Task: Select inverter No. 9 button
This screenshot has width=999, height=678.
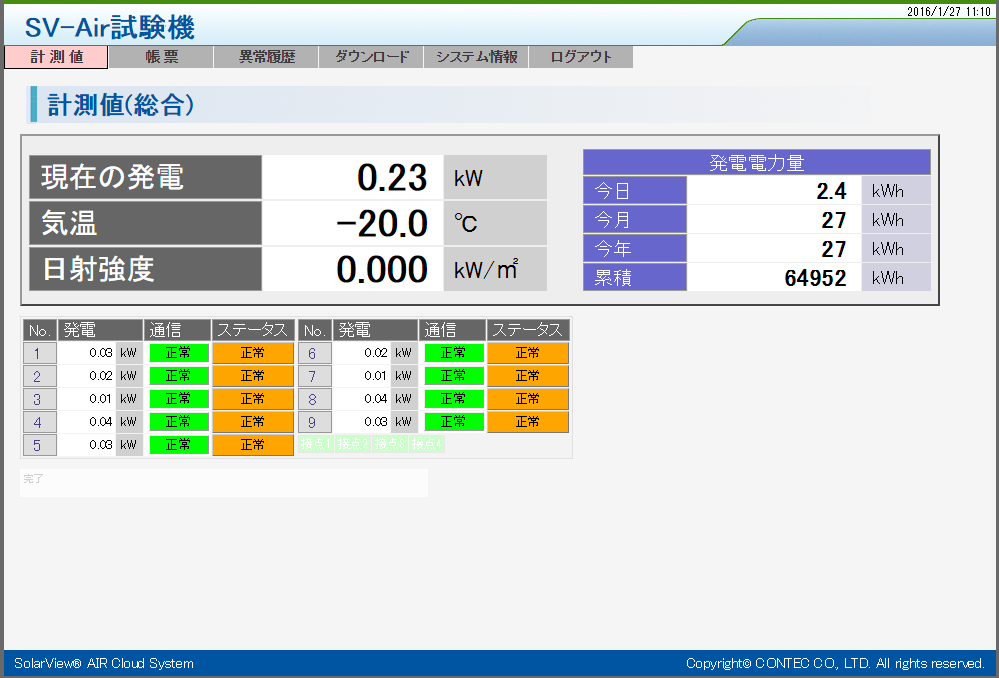Action: 313,422
